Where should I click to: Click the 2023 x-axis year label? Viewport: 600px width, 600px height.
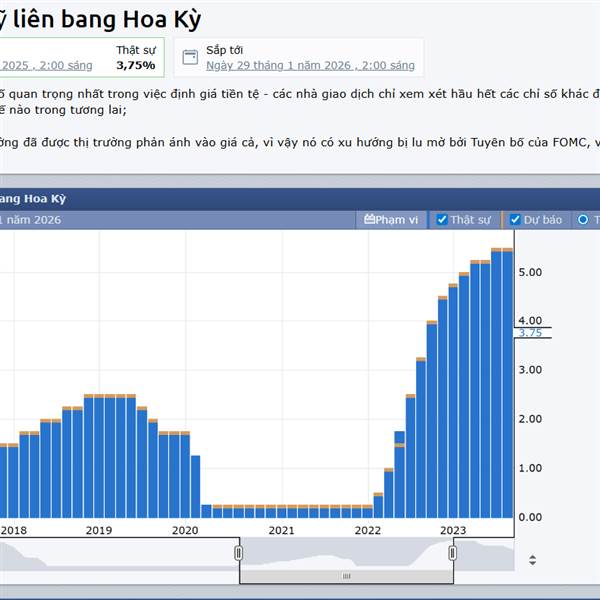[453, 530]
